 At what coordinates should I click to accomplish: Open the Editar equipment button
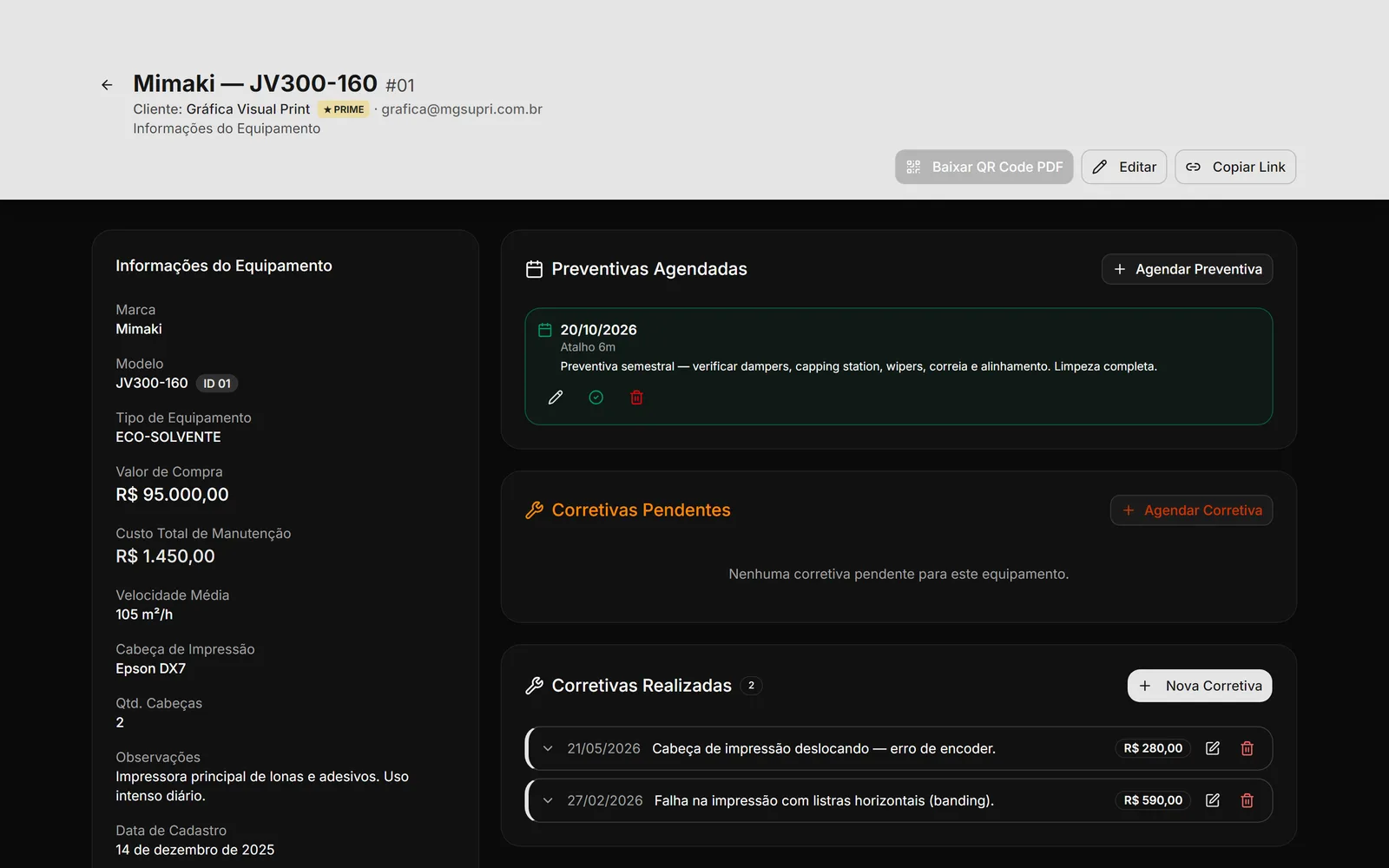pos(1124,167)
